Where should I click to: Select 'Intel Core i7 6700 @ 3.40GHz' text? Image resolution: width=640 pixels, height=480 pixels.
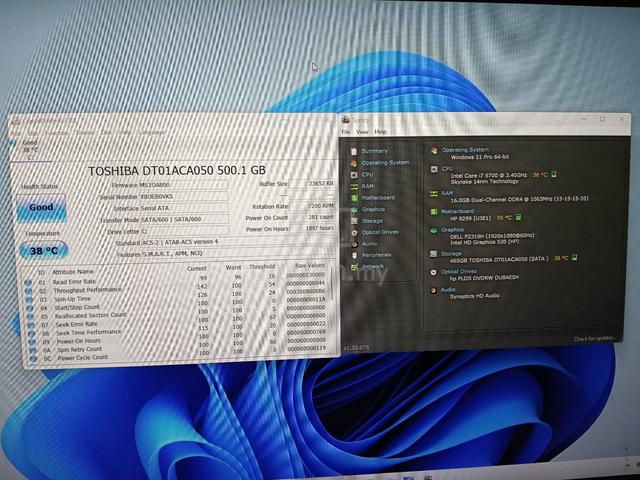(x=489, y=175)
